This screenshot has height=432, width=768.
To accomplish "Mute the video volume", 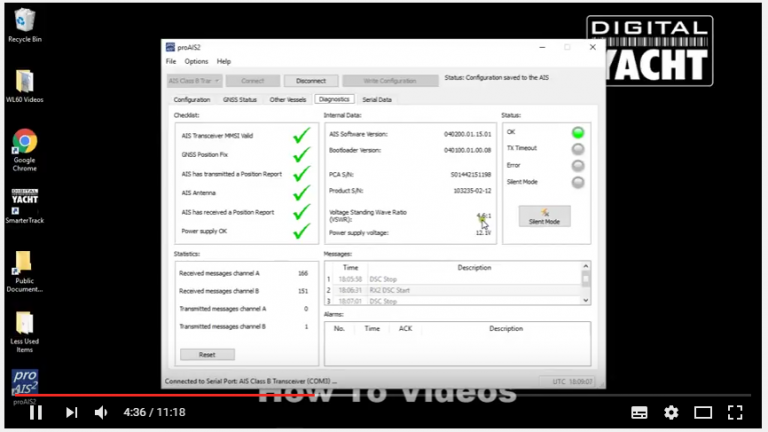I will tap(101, 412).
